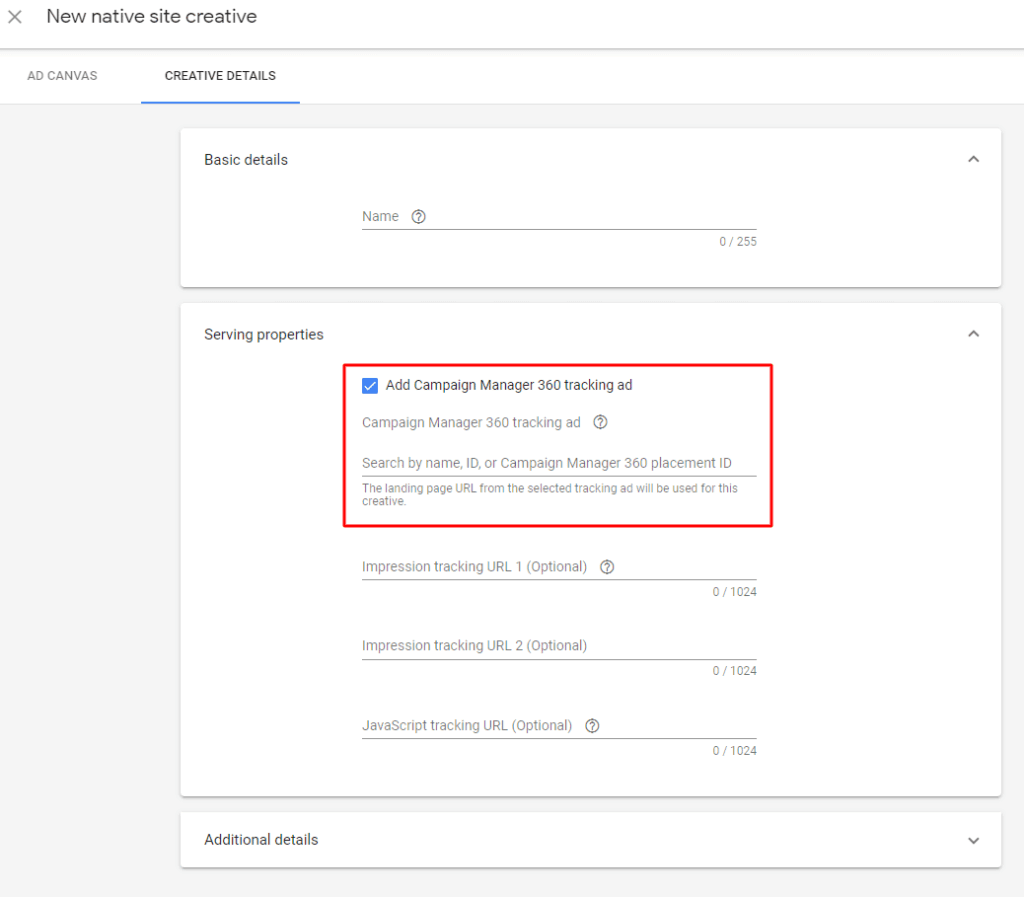Select the Creative Details tab

click(x=220, y=76)
